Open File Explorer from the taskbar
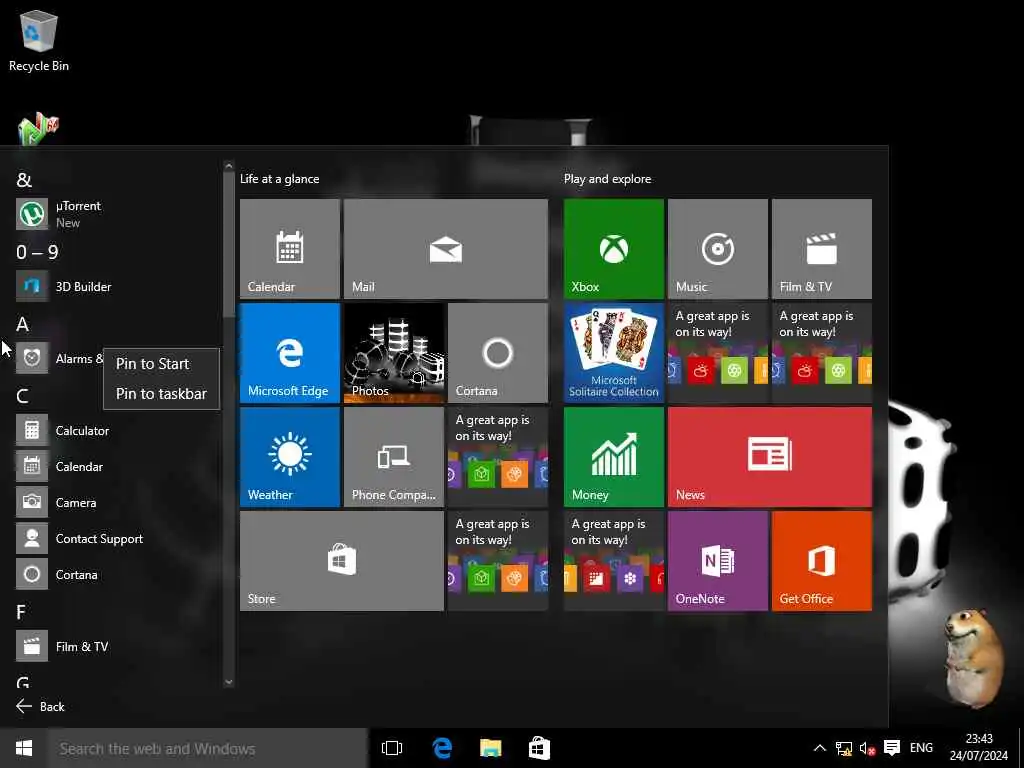This screenshot has height=768, width=1024. pyautogui.click(x=490, y=748)
